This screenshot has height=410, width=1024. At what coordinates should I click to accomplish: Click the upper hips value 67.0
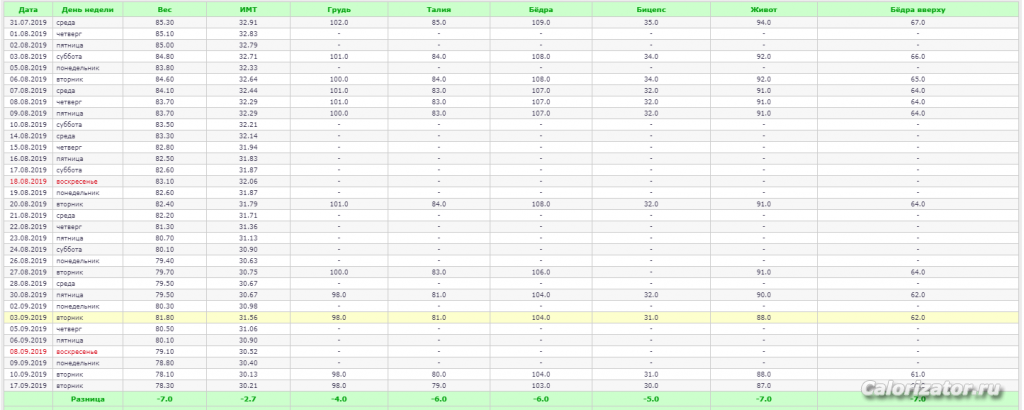coord(918,22)
